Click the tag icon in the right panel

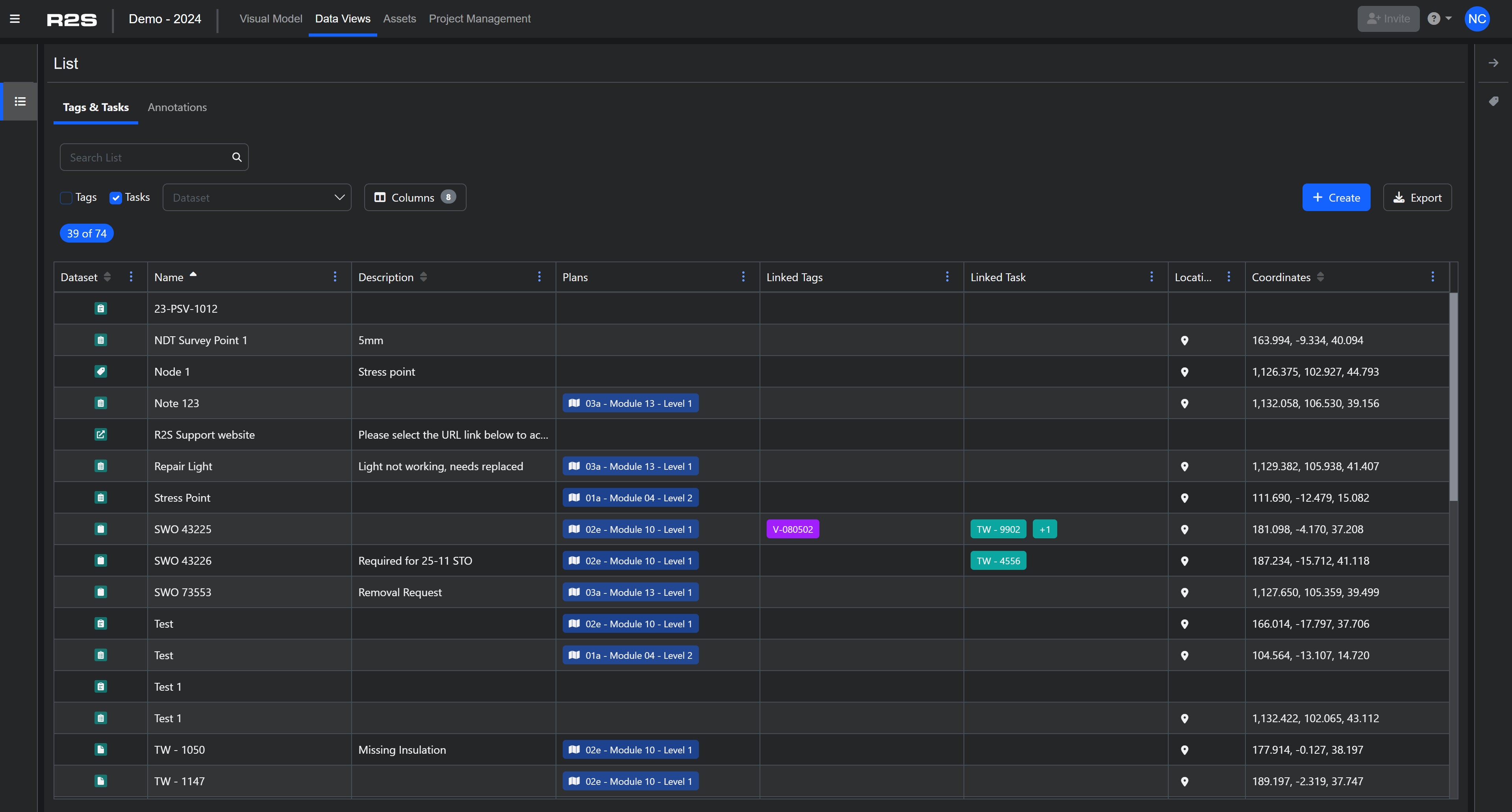tap(1493, 102)
